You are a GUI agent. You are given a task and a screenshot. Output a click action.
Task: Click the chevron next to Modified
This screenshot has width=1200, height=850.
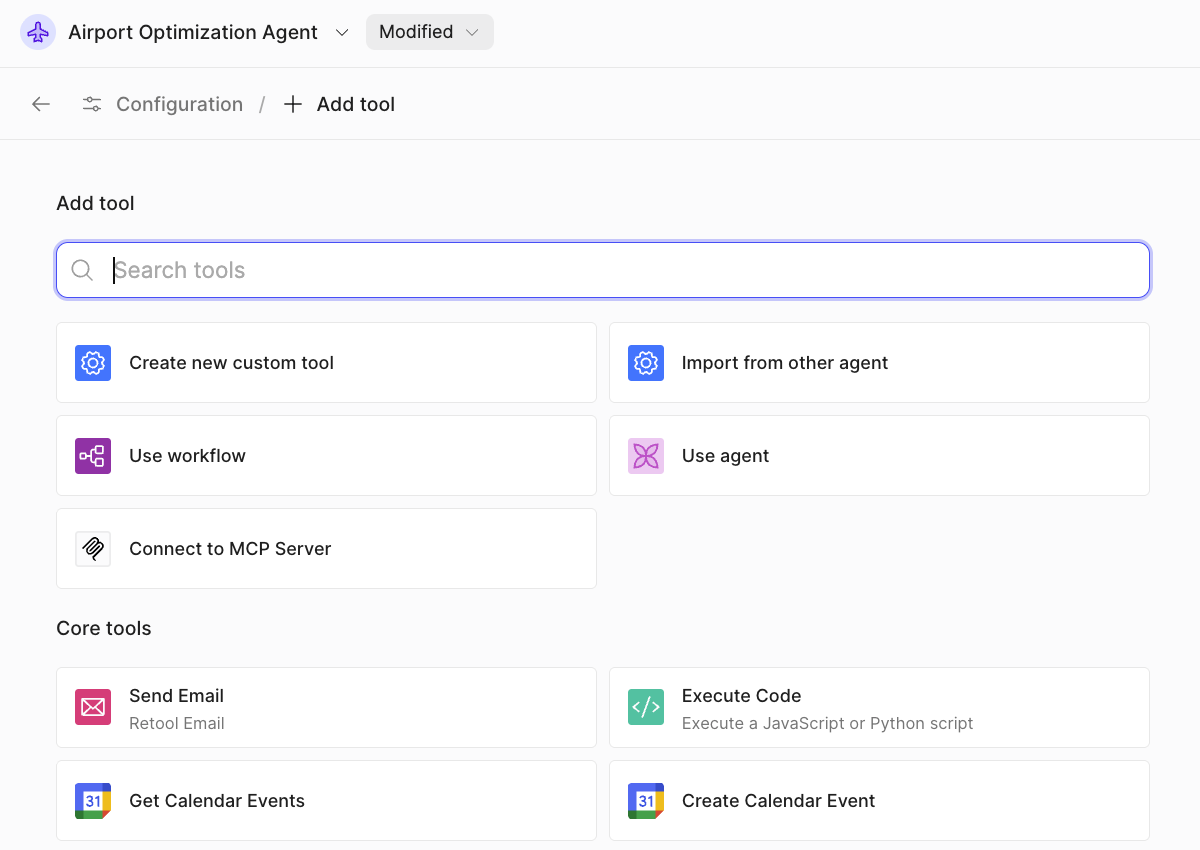(472, 31)
